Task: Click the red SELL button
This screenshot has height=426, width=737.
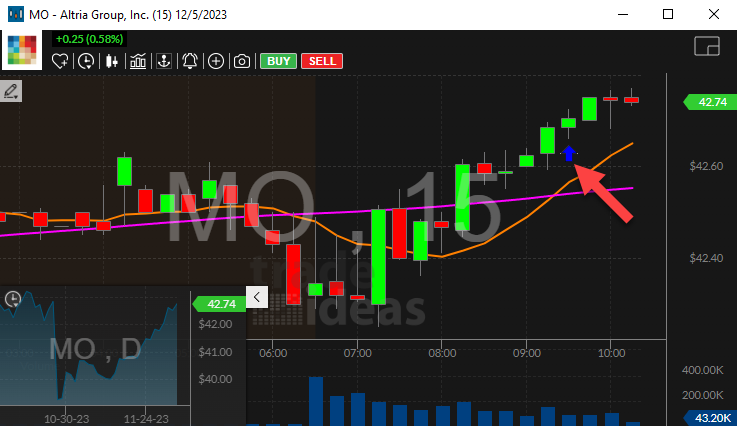Action: point(322,61)
